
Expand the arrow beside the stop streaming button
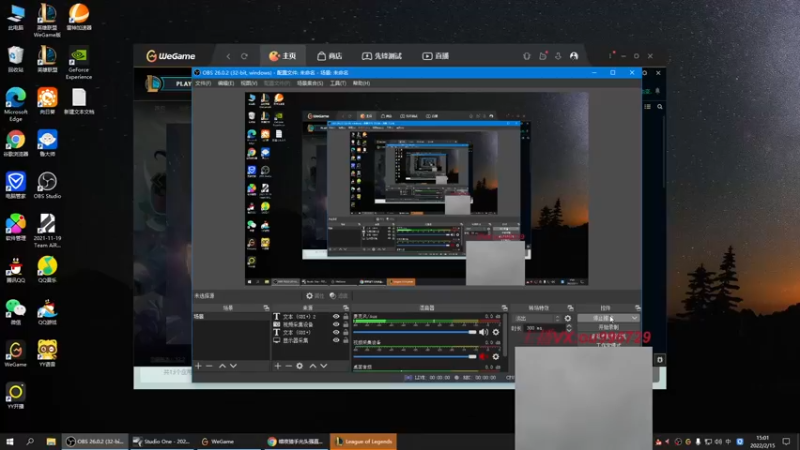click(x=634, y=318)
